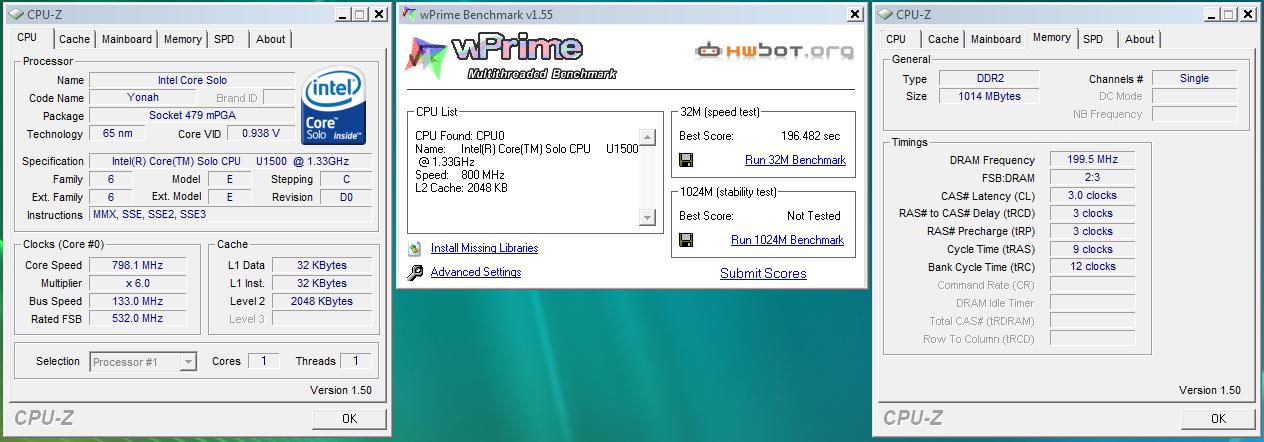Click the CPU List scrollbar down arrow
This screenshot has width=1264, height=442.
647,217
